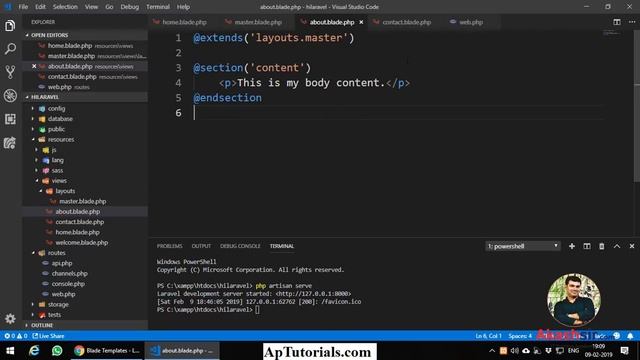This screenshot has width=640, height=360.
Task: Open the Debug menu
Action: point(130,7)
